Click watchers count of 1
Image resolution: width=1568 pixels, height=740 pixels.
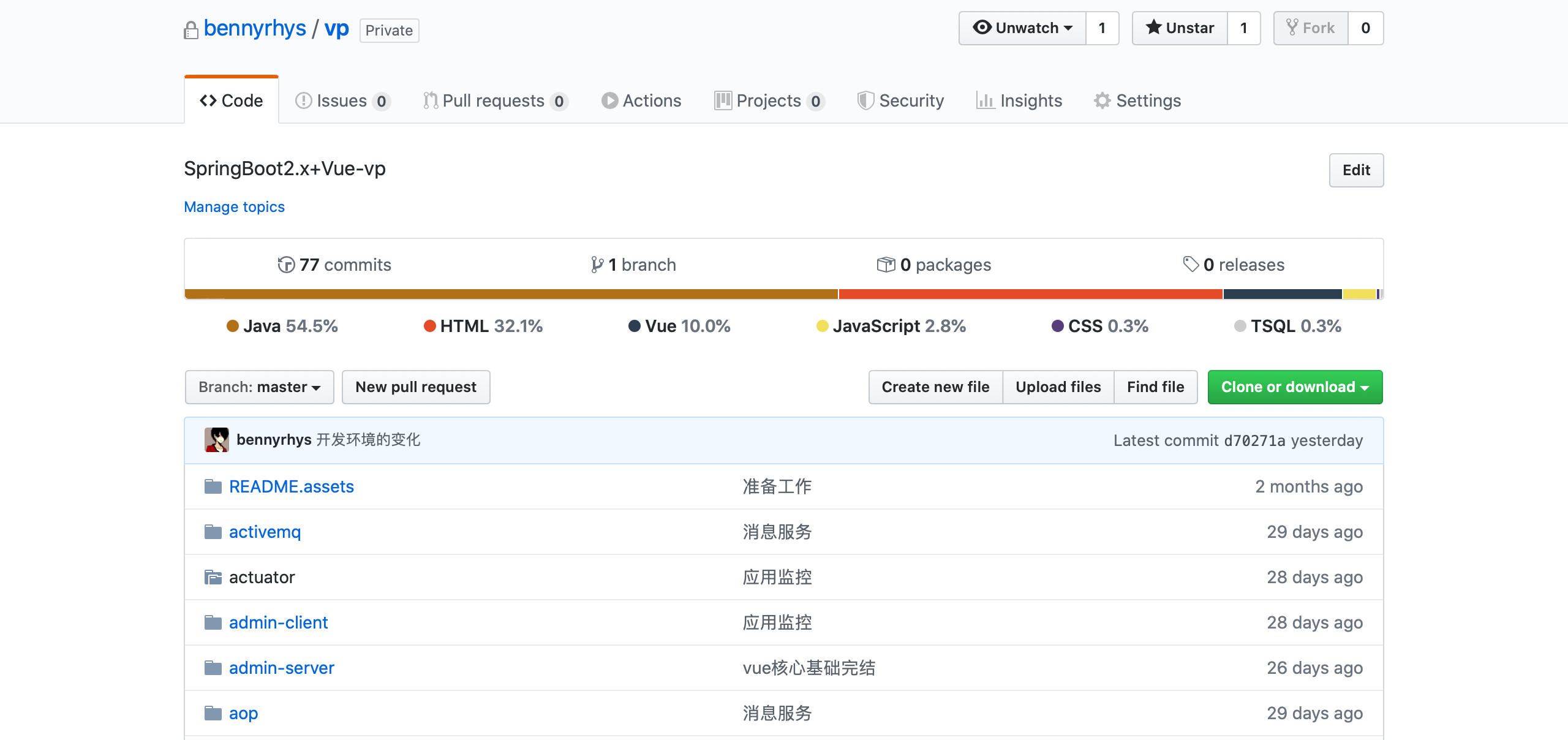coord(1102,28)
